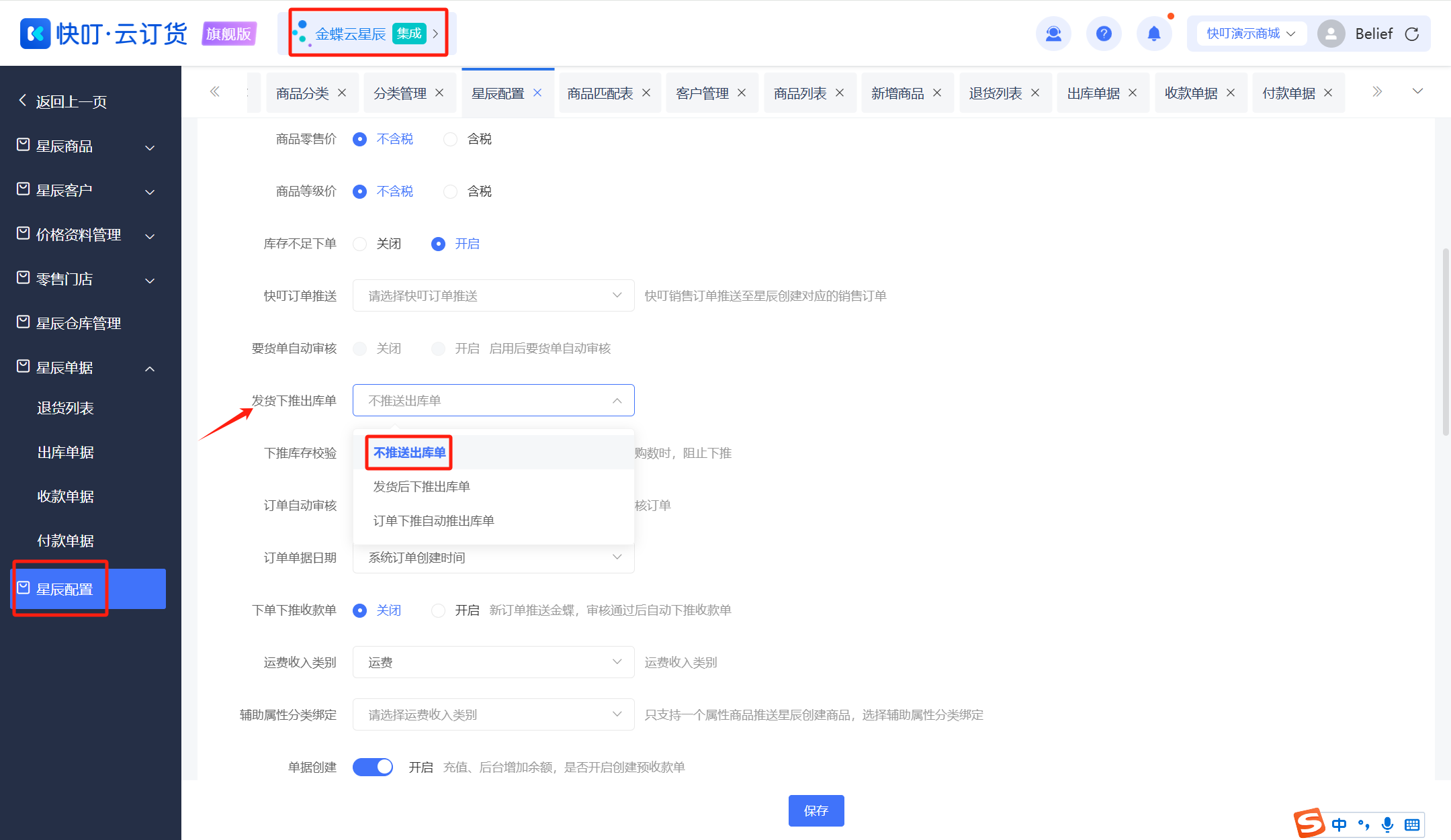The width and height of the screenshot is (1451, 840).
Task: Open the 订单单据日期 dropdown
Action: coord(494,557)
